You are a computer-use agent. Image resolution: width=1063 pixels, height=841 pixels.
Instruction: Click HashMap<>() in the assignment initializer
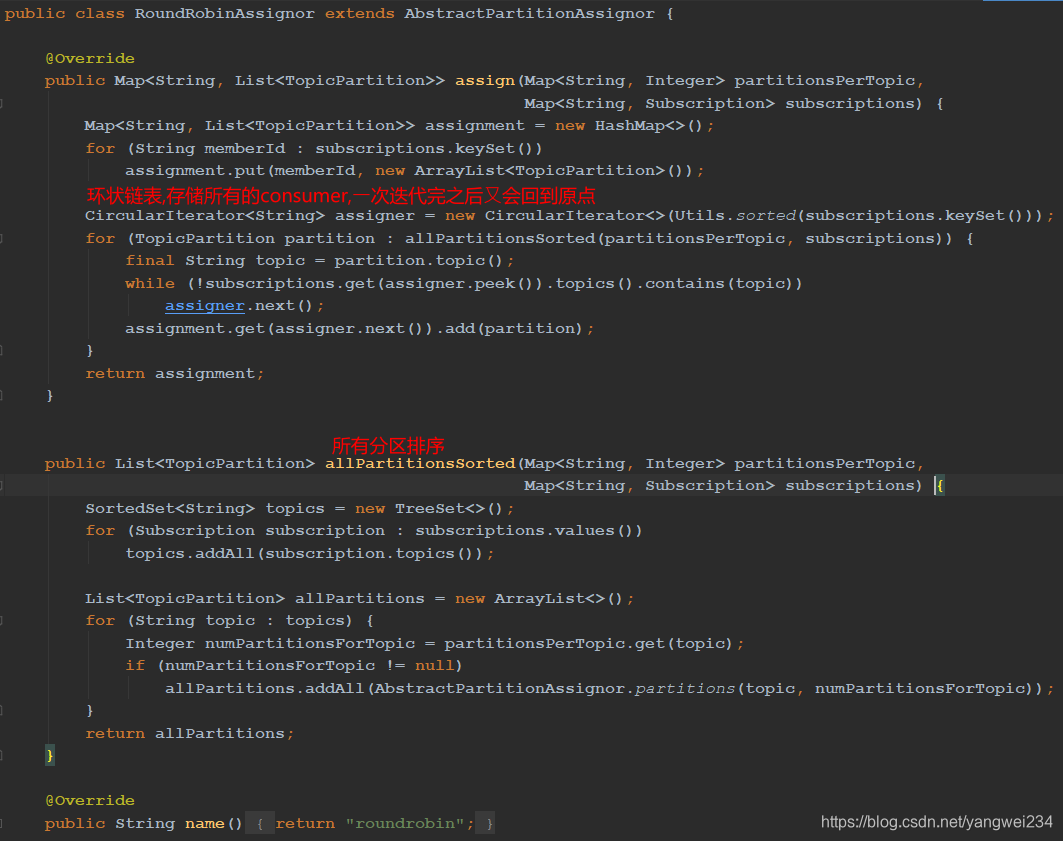pos(648,125)
